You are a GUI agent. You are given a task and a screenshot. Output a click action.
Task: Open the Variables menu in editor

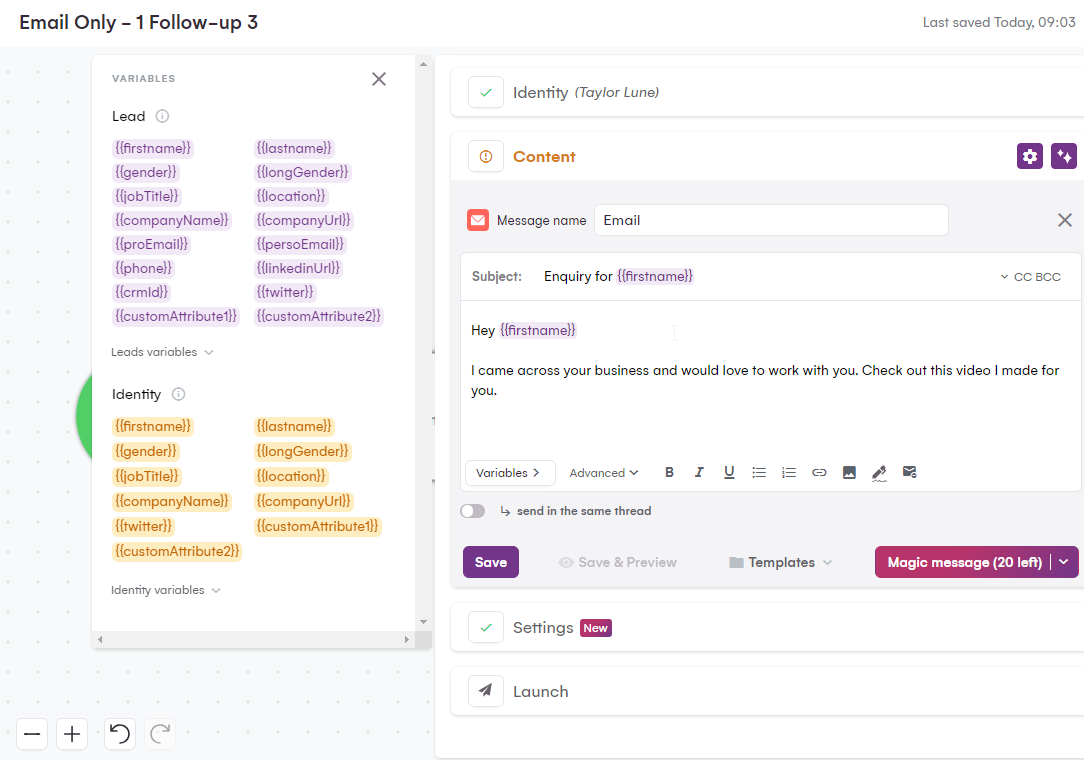(x=510, y=473)
